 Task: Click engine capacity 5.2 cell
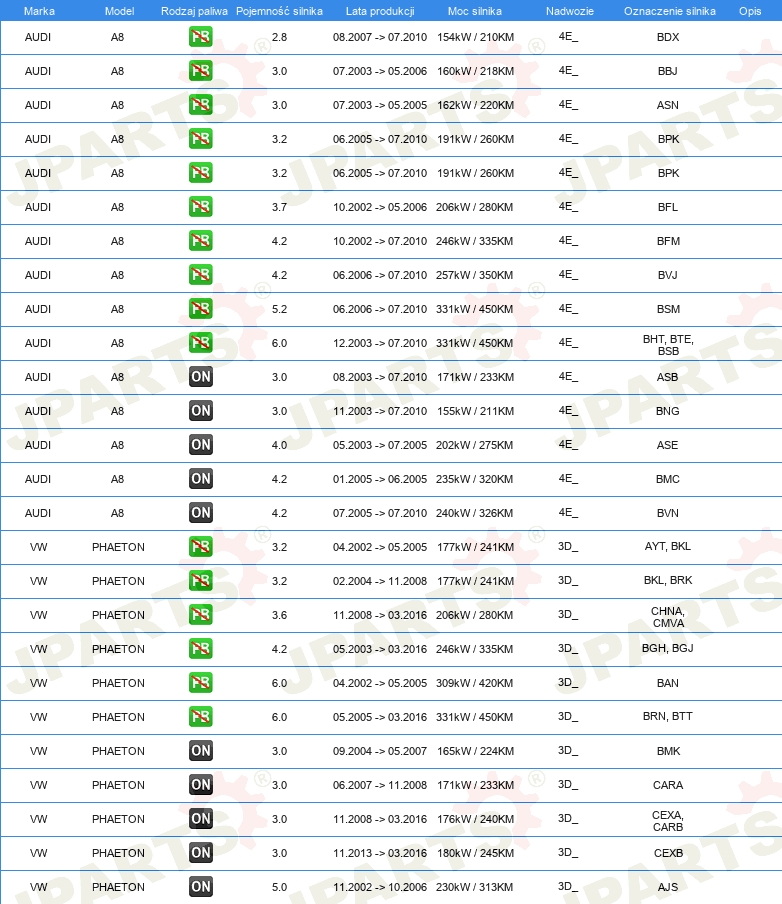coord(280,309)
